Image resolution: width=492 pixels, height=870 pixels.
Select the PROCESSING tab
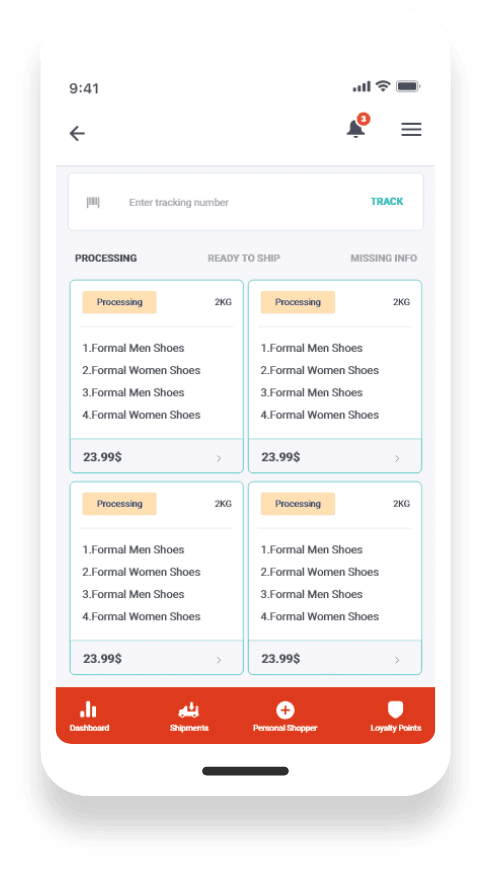[106, 258]
